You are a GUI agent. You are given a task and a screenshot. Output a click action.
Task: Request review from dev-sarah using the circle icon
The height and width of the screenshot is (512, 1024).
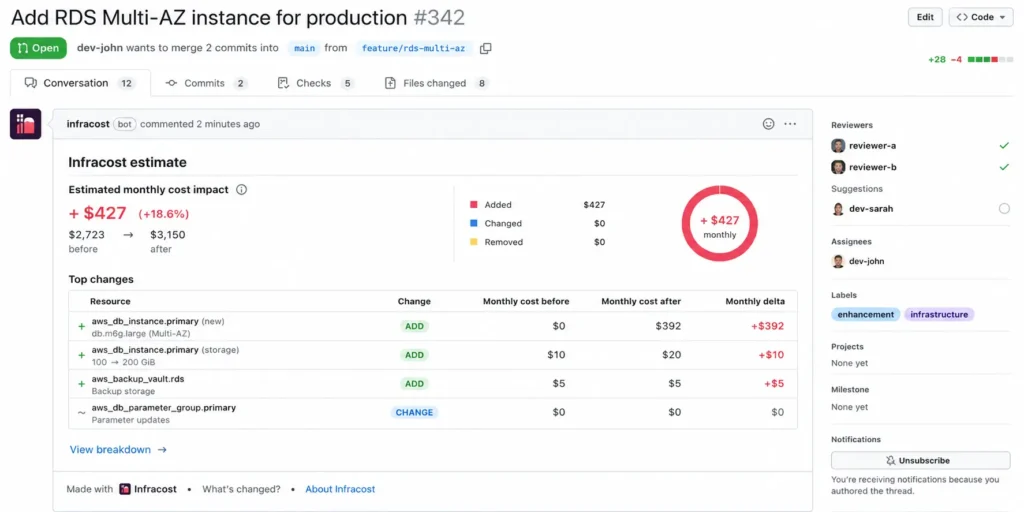tap(1004, 209)
